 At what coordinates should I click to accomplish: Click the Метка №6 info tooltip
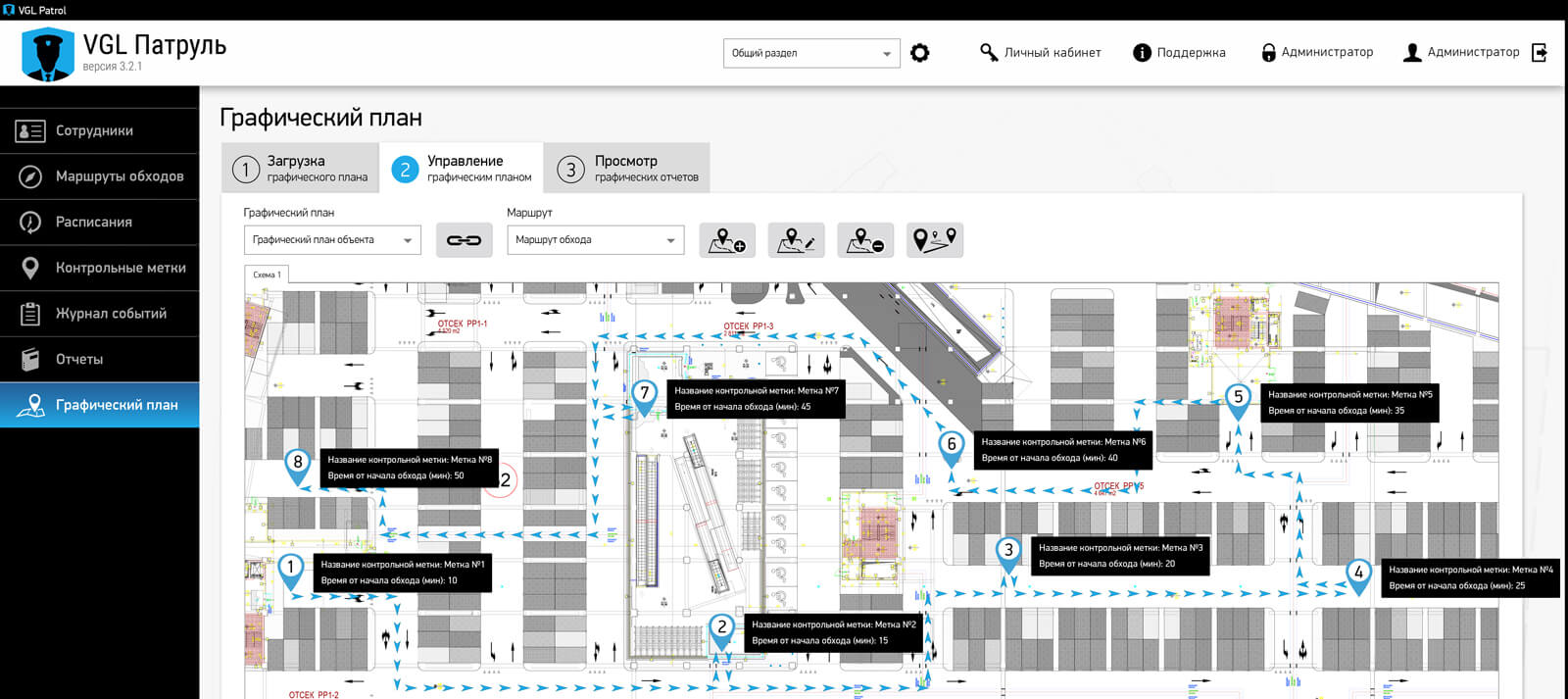[1063, 450]
